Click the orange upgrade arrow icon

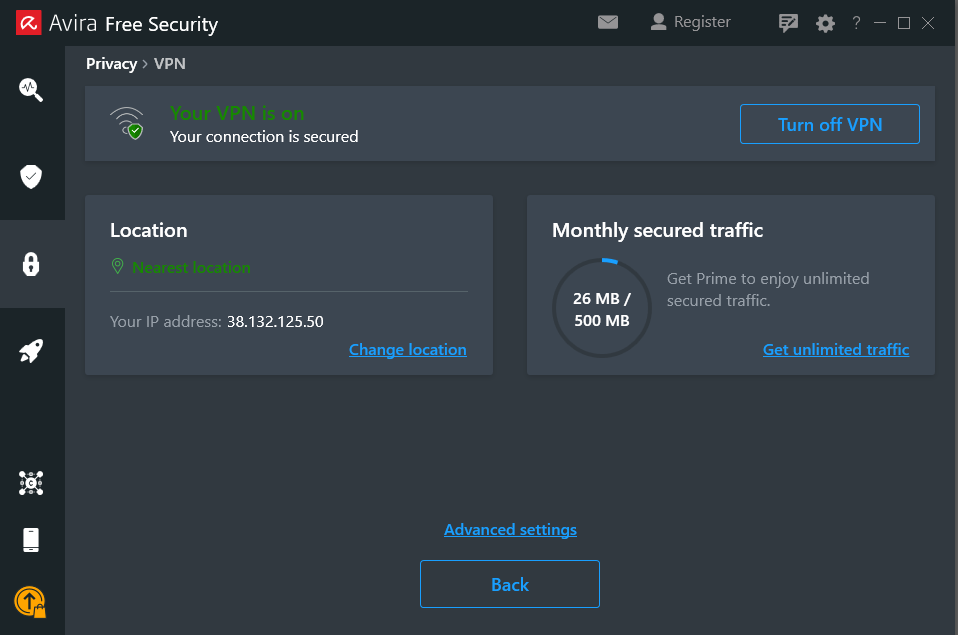pos(31,602)
